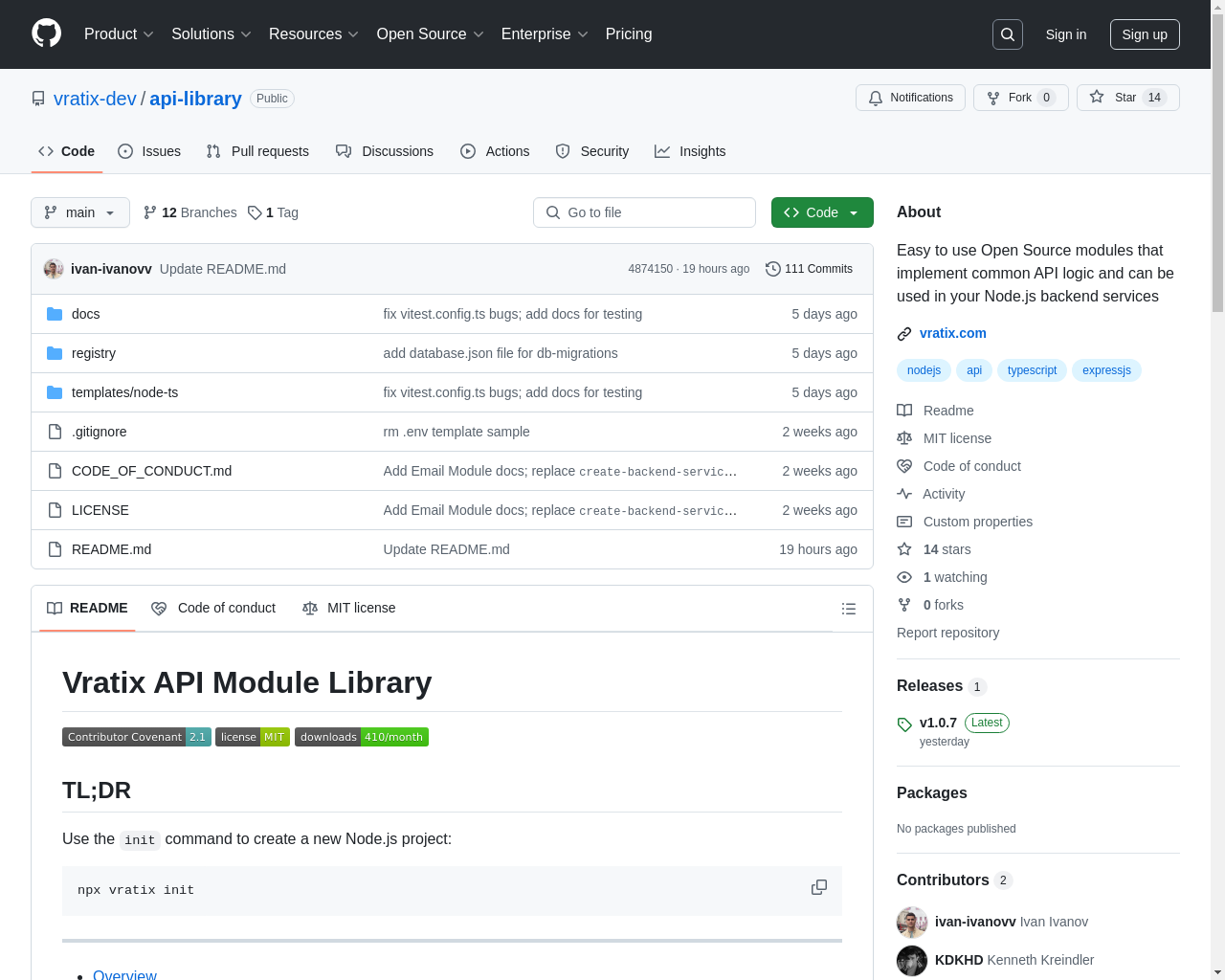The image size is (1225, 980).
Task: Open the Pull requests tab
Action: pyautogui.click(x=257, y=151)
